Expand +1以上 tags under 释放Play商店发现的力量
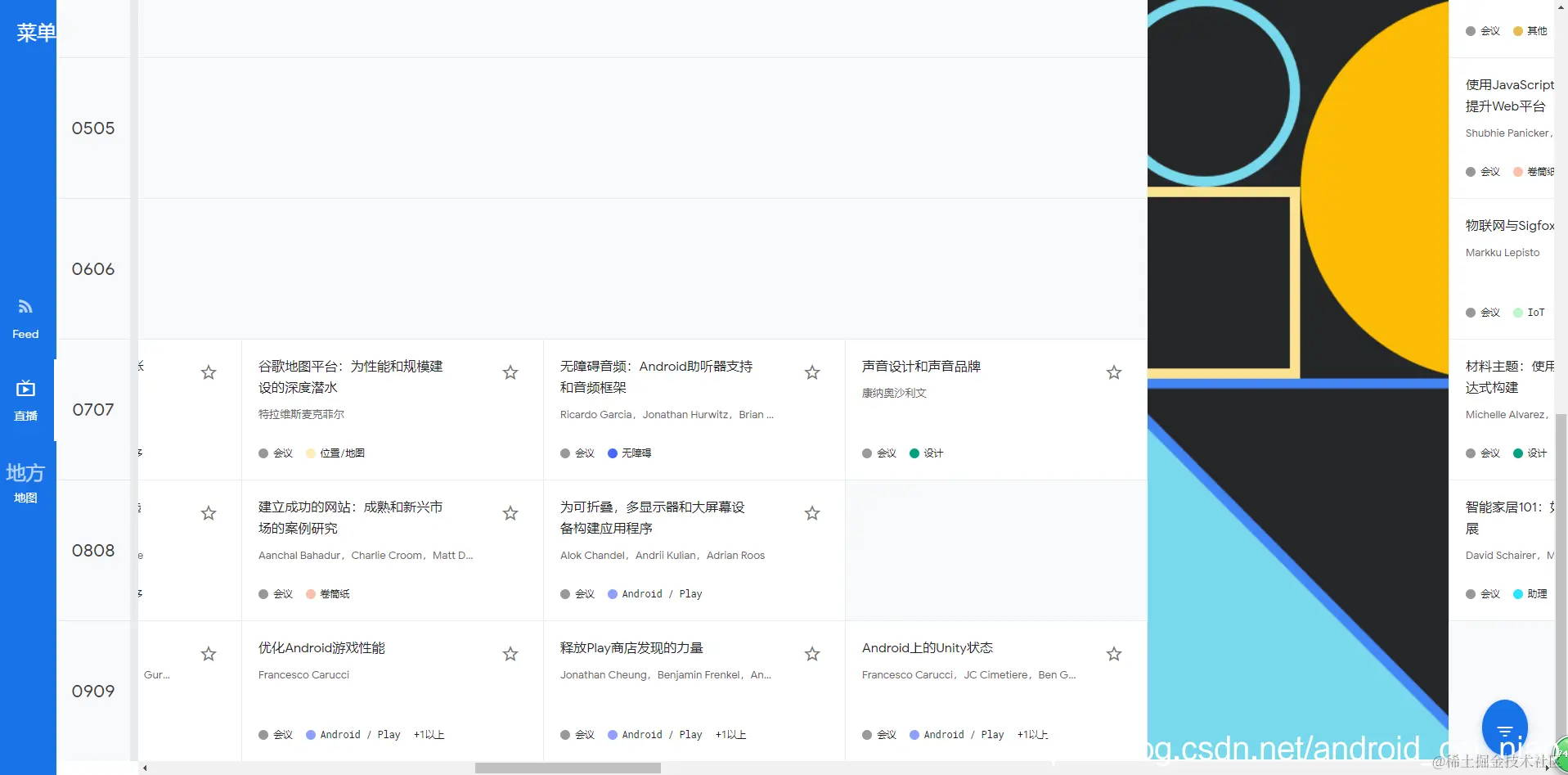This screenshot has height=775, width=1568. pyautogui.click(x=730, y=734)
